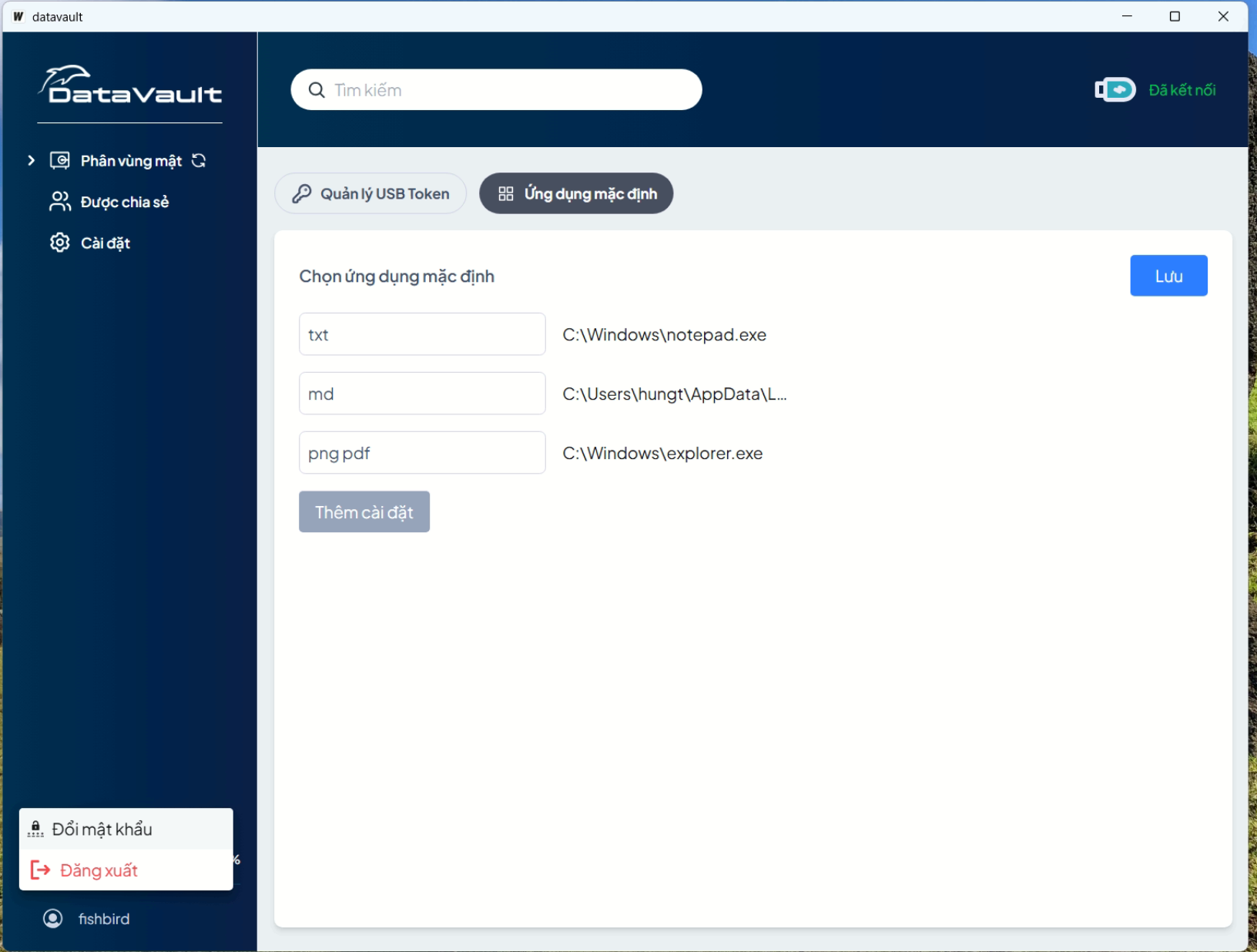Switch to Quản lý USB Token tab
The image size is (1257, 952).
pyautogui.click(x=370, y=193)
